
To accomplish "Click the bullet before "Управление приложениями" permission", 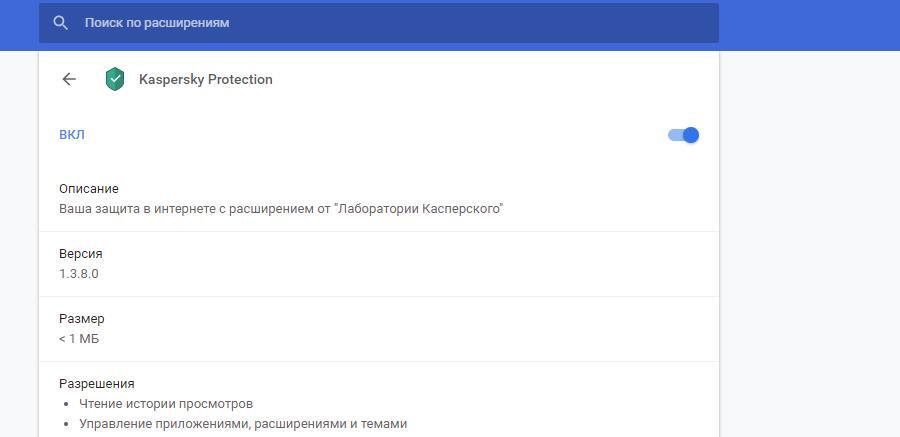I will pos(66,424).
